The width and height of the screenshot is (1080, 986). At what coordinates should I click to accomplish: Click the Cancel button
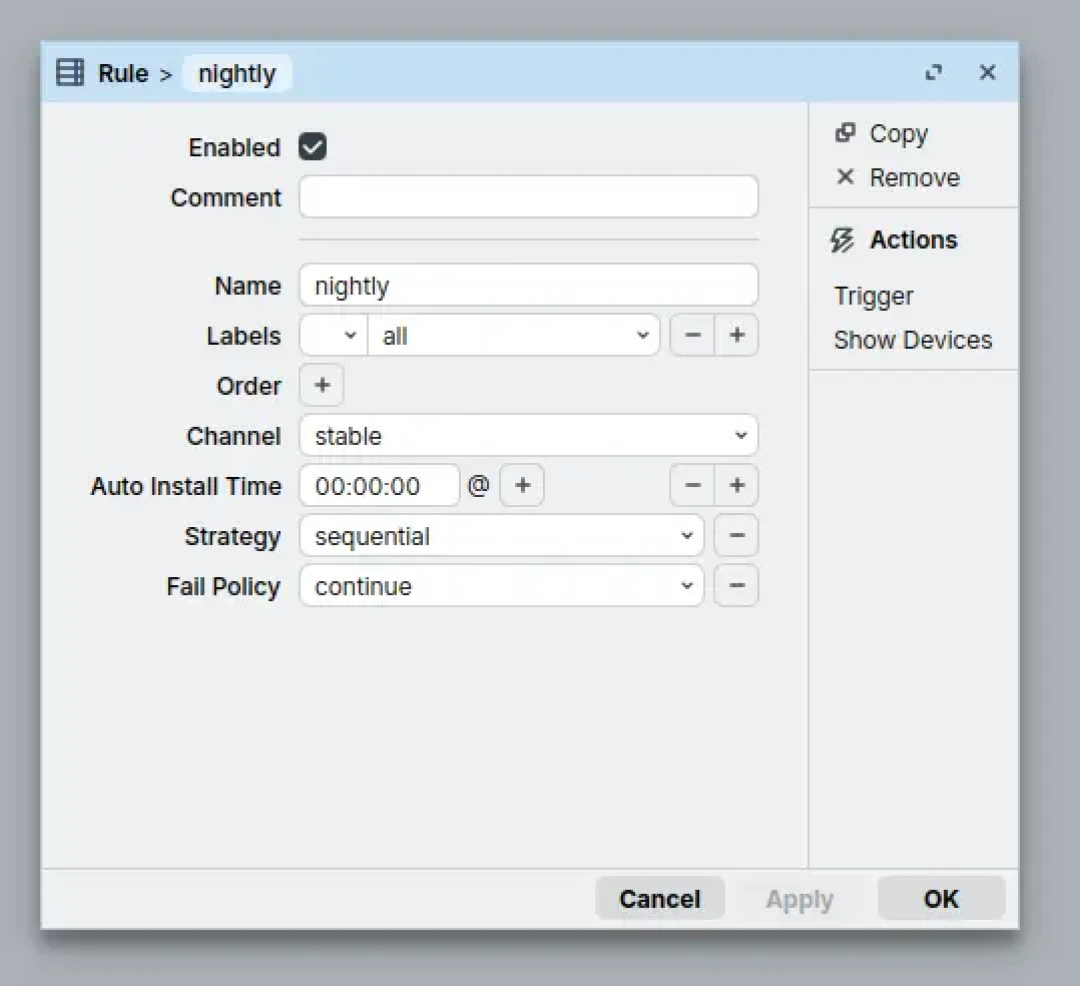tap(660, 899)
